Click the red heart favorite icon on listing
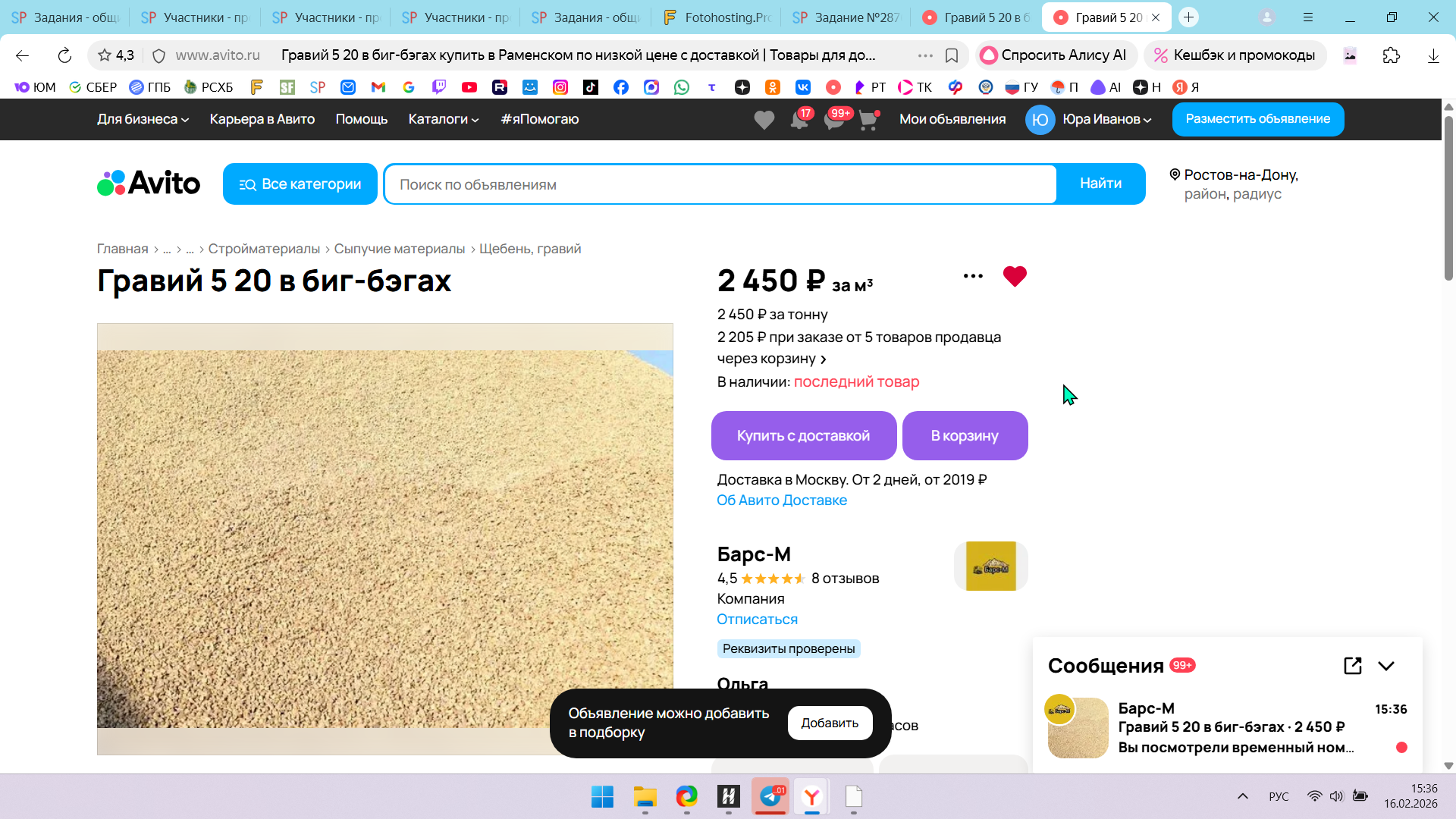 point(1014,276)
